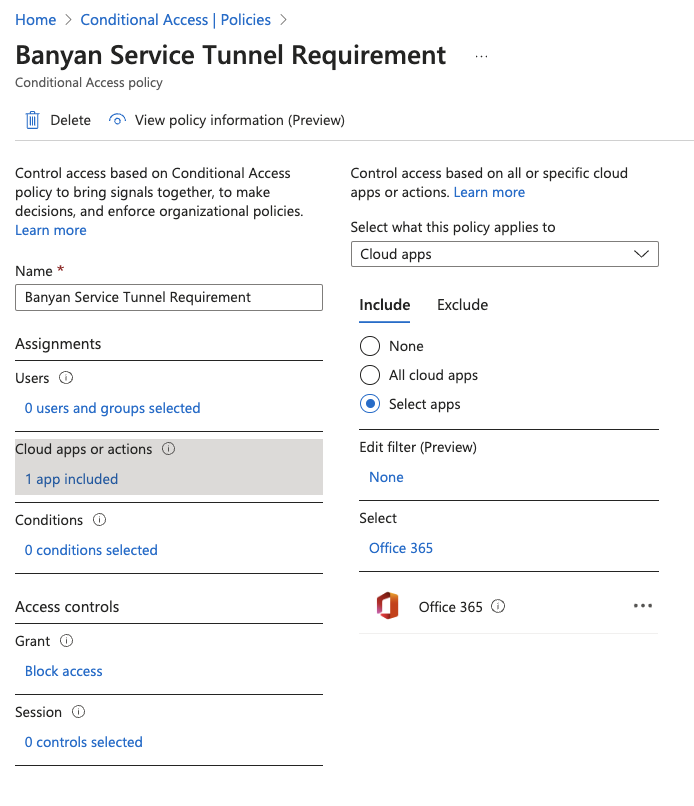Switch to the Include tab
Viewport: 694px width, 806px height.
(x=384, y=305)
